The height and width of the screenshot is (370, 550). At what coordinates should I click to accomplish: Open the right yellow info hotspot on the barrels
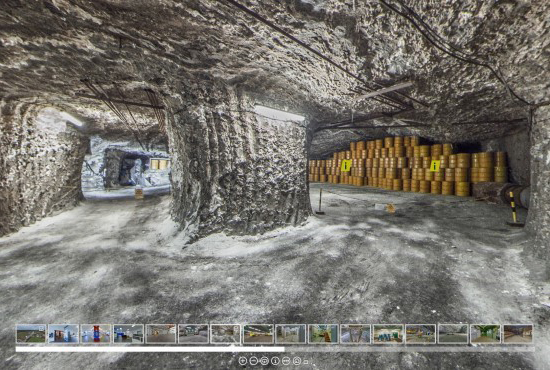[x=435, y=166]
